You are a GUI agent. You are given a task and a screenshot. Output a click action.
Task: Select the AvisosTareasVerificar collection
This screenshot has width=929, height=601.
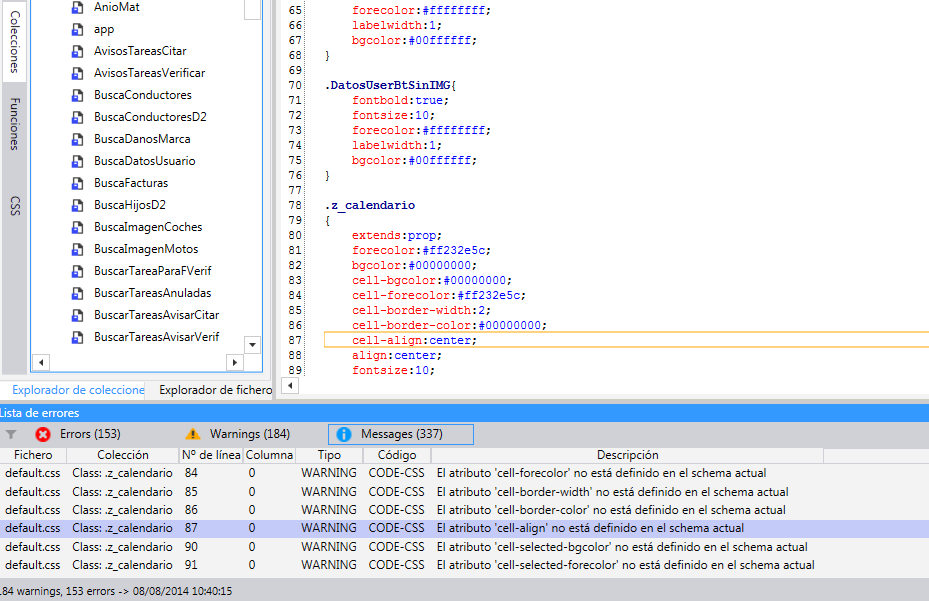pos(149,73)
